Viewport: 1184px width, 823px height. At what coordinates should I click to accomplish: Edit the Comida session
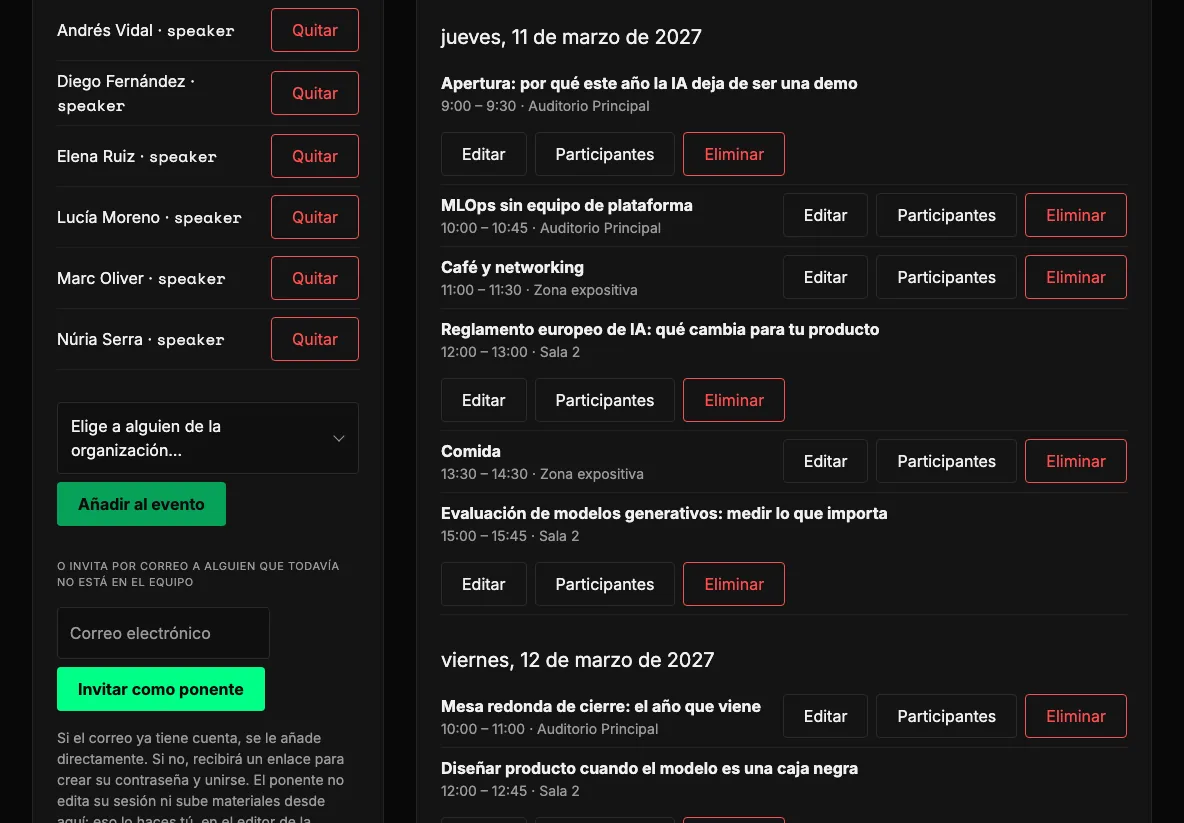(x=825, y=461)
